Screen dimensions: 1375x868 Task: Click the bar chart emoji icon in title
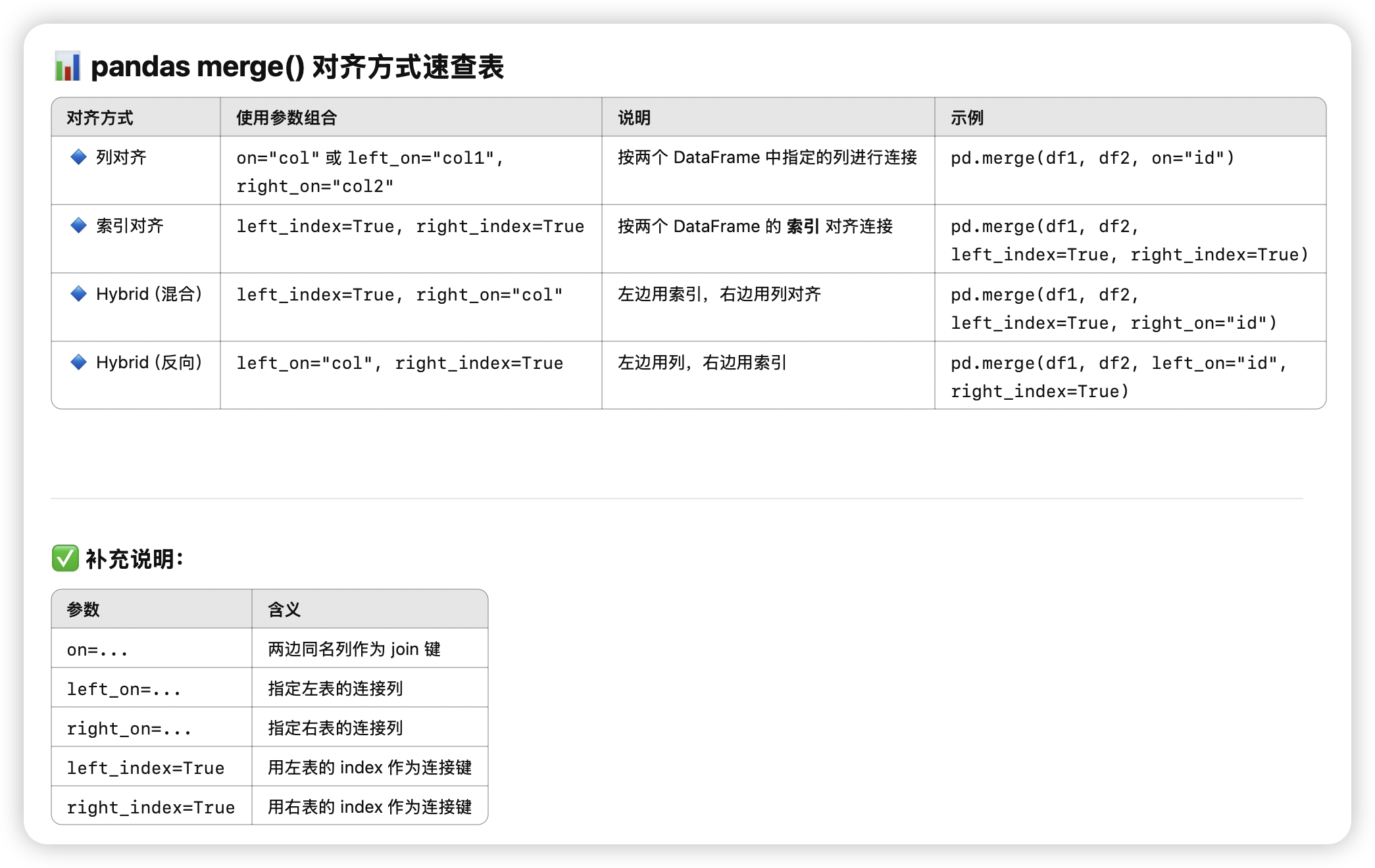pyautogui.click(x=67, y=66)
